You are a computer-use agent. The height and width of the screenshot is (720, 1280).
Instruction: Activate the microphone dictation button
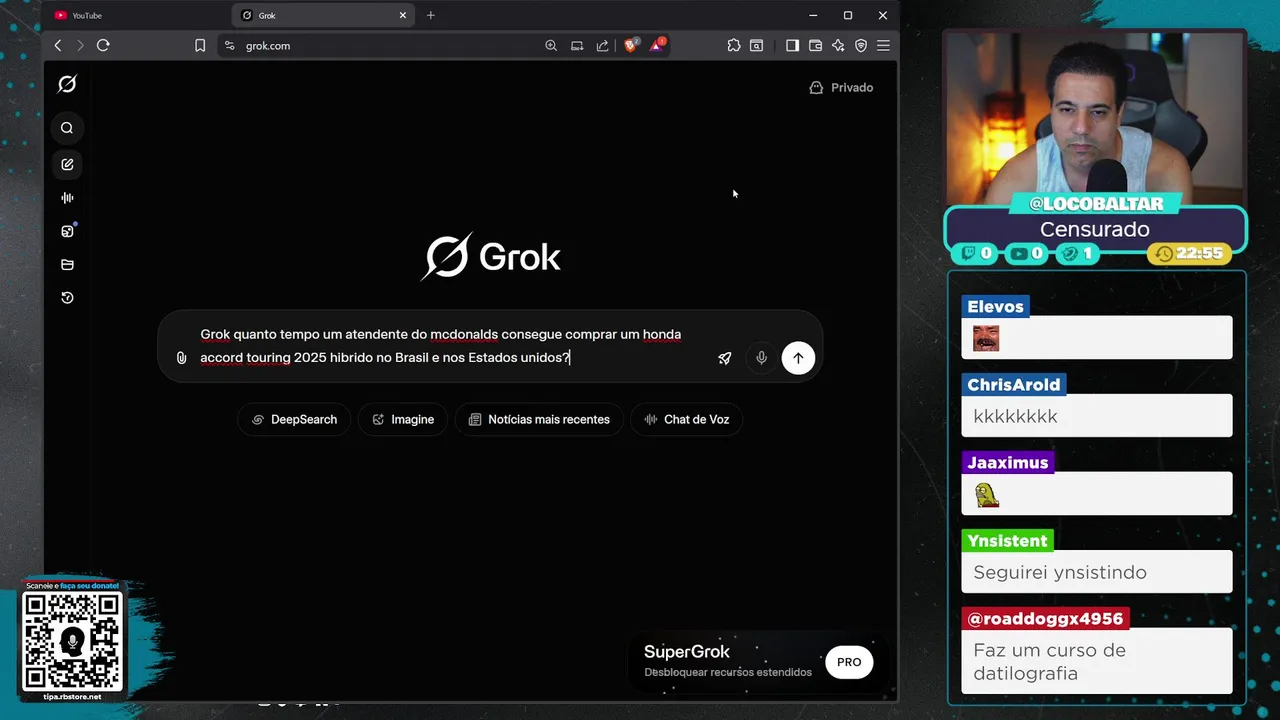(761, 358)
